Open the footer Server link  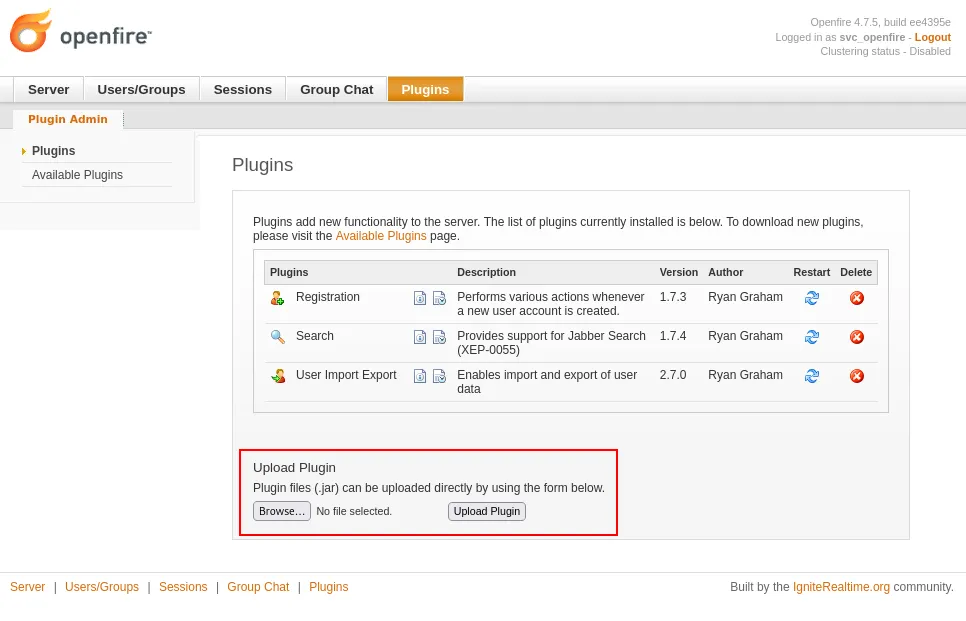pos(27,587)
